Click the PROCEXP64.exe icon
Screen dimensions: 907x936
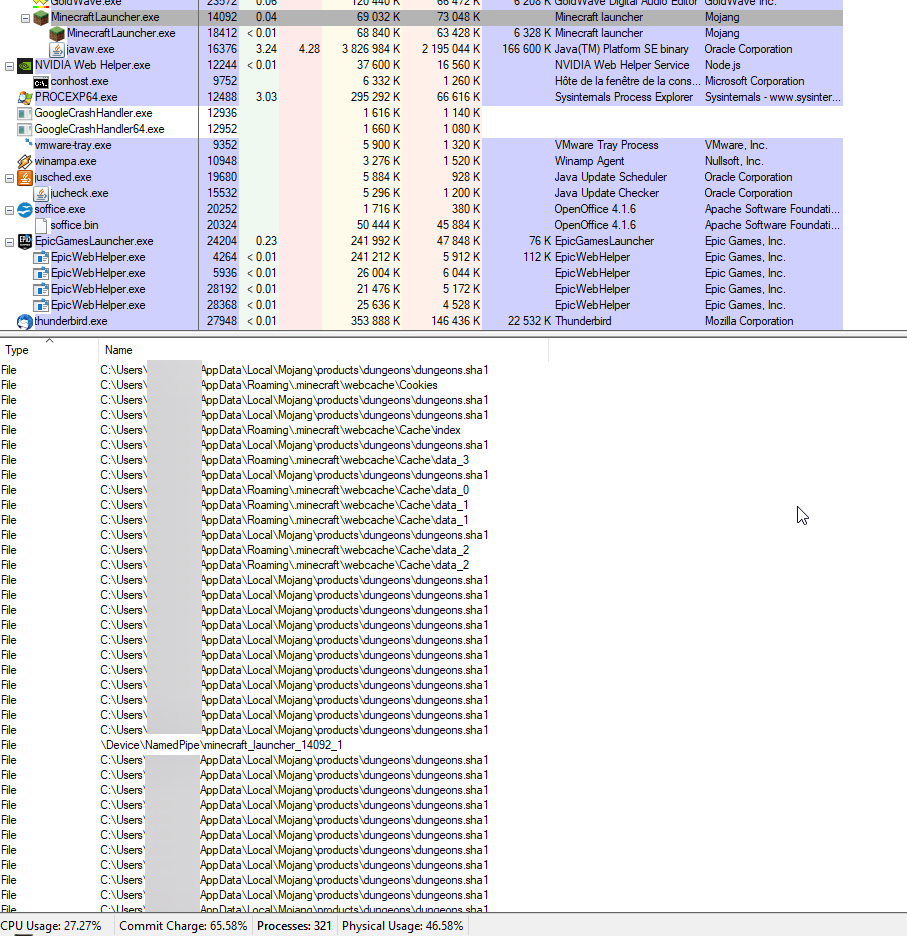click(x=24, y=97)
